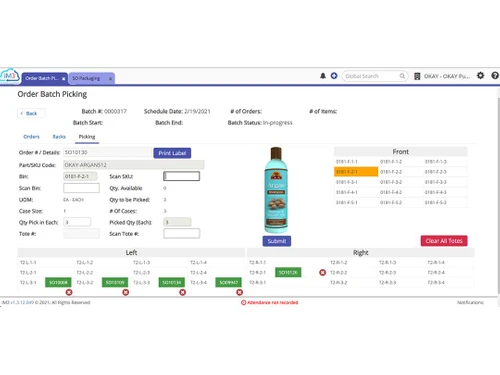Close the SO Packaging tab
500x375 pixels.
click(110, 79)
